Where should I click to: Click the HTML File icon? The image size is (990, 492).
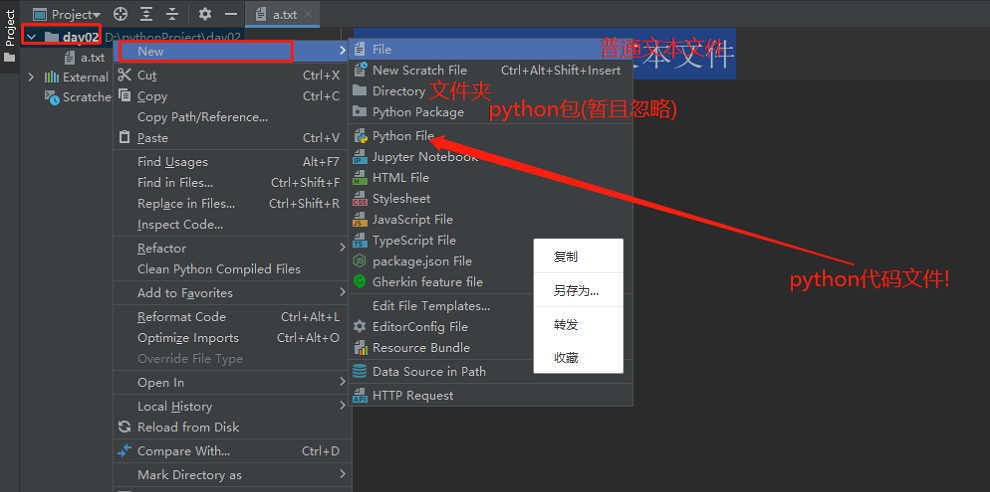(359, 177)
